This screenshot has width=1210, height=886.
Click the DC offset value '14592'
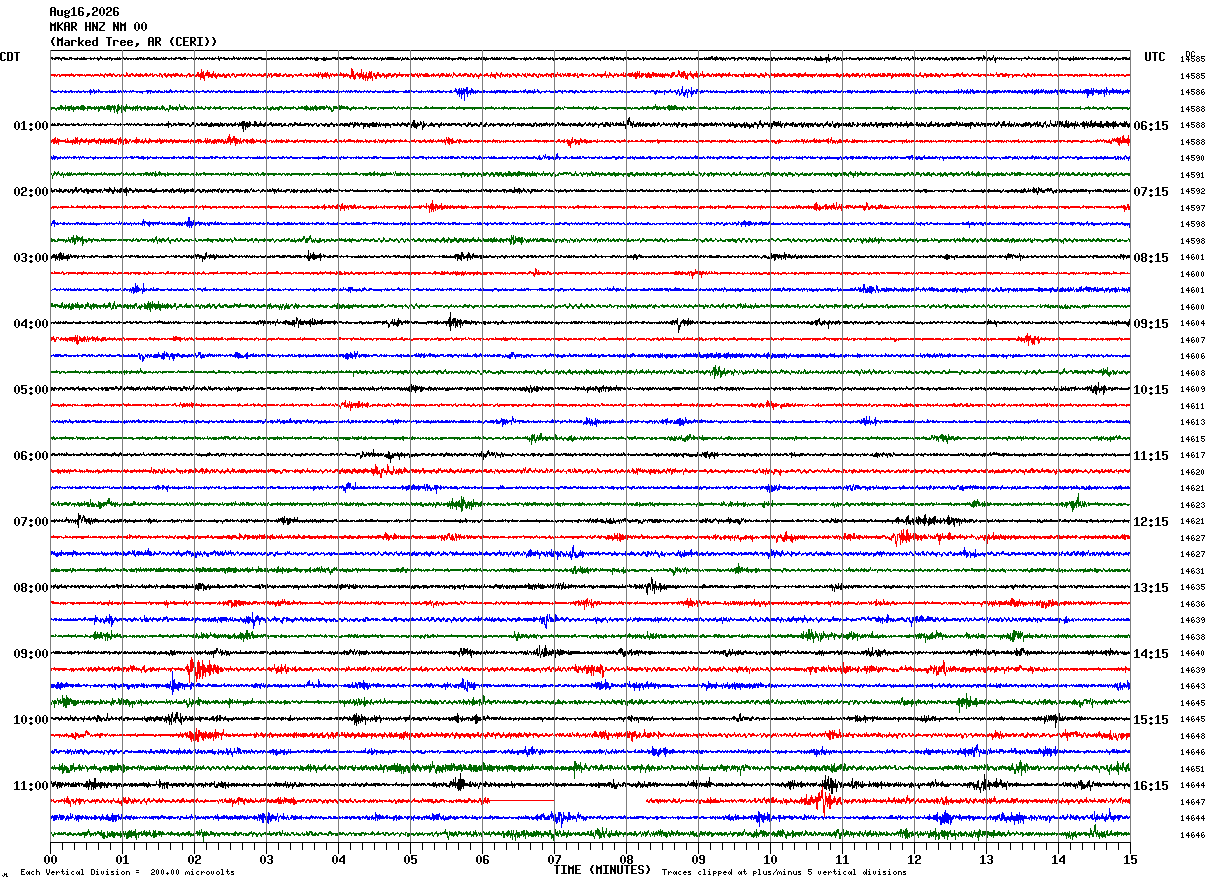[1192, 191]
